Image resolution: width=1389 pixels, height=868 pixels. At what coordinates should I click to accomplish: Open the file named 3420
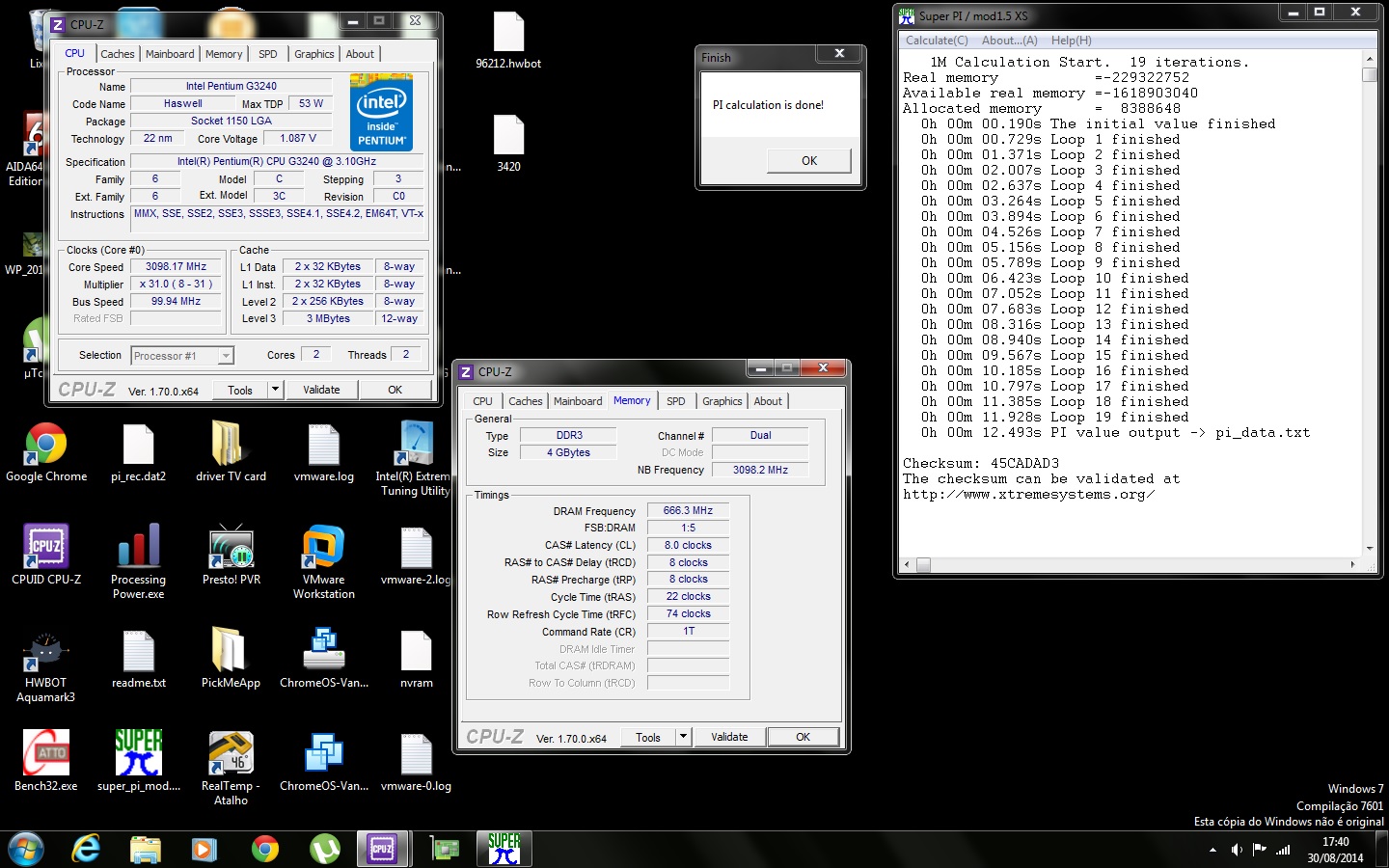[x=508, y=143]
